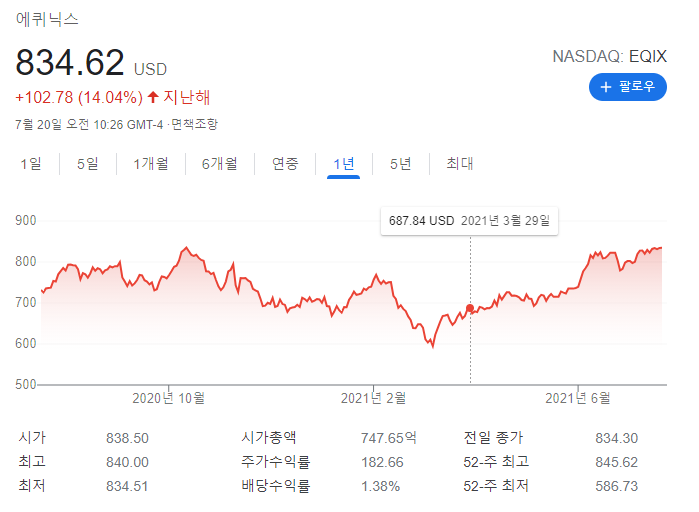Click the 2020년 10월 axis label
Image resolution: width=699 pixels, height=512 pixels.
click(169, 398)
